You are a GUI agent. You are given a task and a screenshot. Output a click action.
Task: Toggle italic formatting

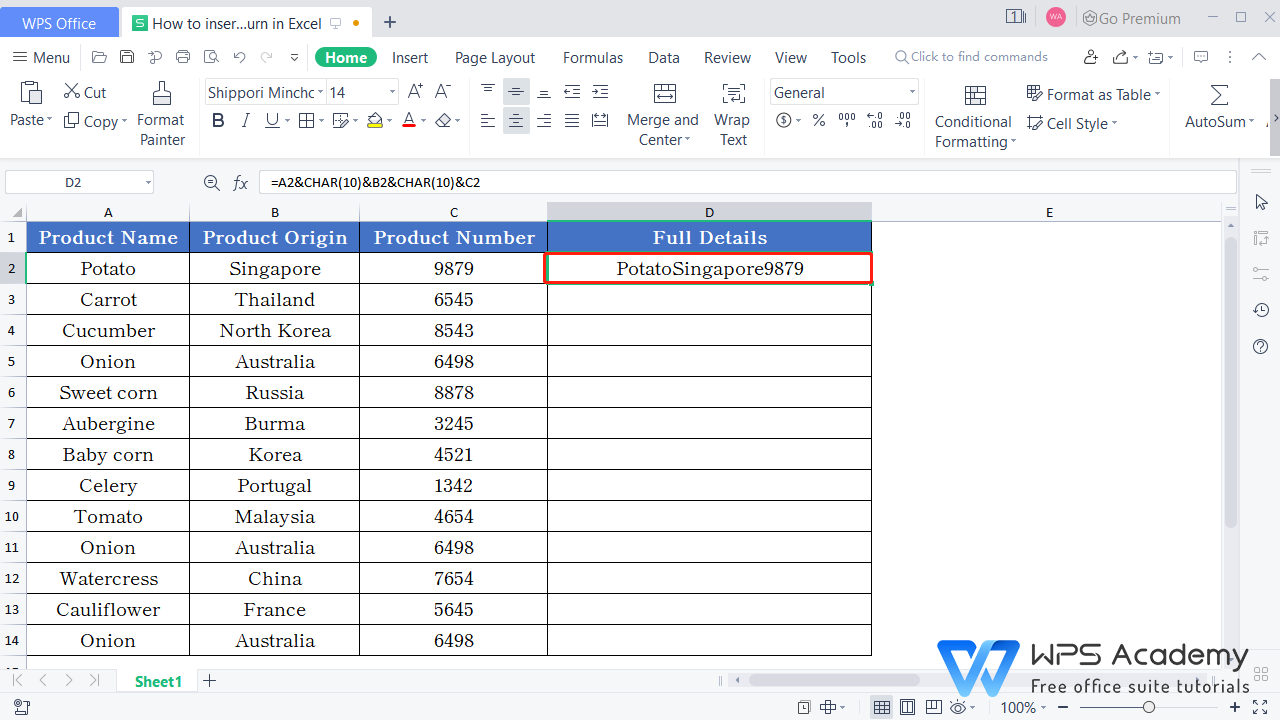point(245,120)
